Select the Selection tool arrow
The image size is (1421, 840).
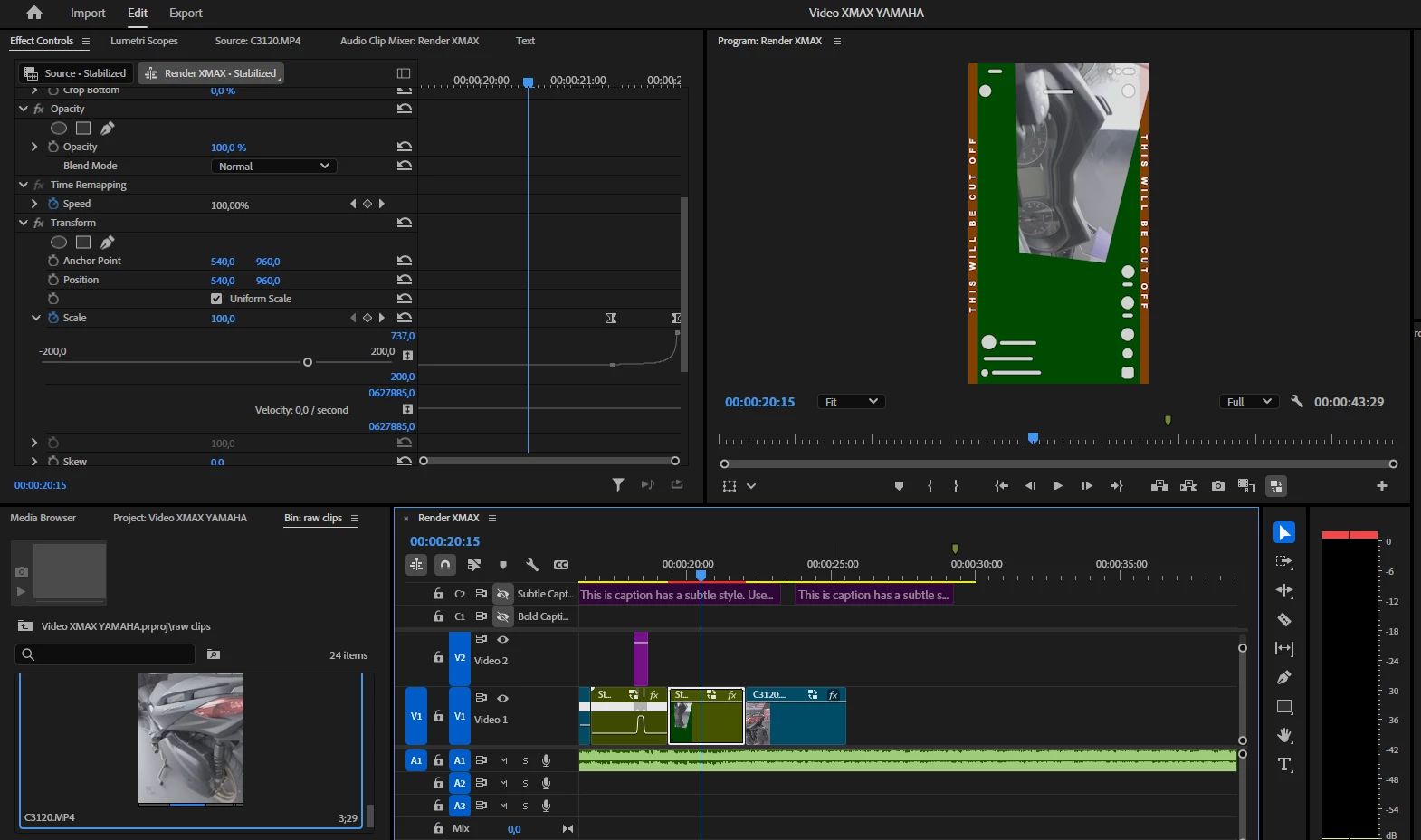(x=1283, y=532)
